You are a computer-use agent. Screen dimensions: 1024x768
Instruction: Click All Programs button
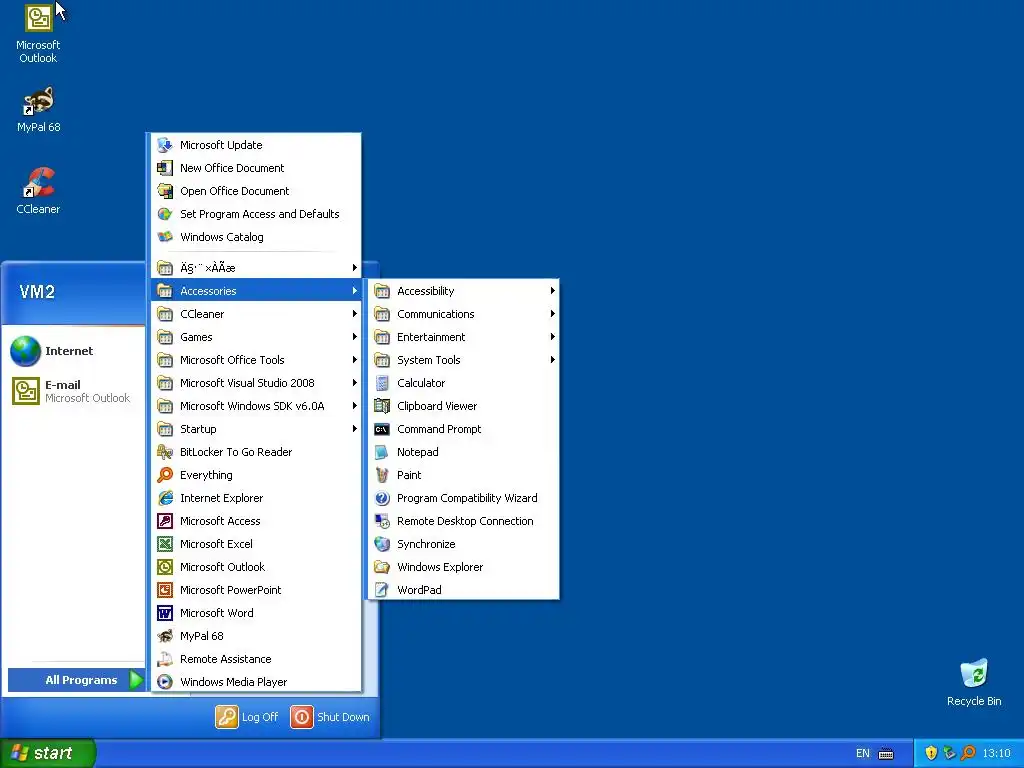[x=76, y=680]
